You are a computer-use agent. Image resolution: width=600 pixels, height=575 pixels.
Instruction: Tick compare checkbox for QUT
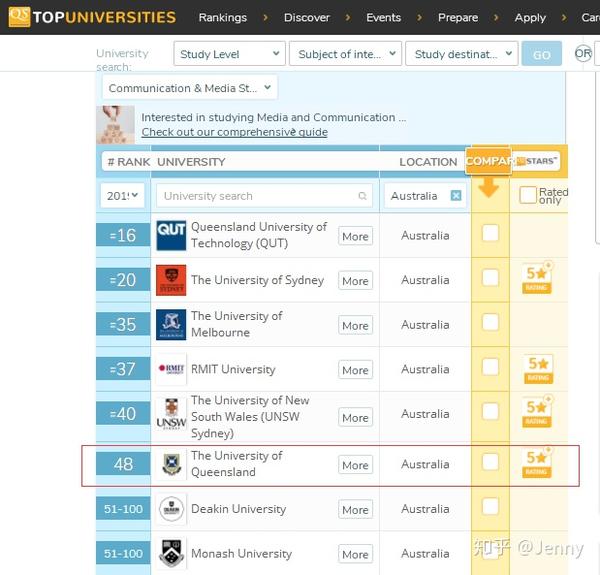point(490,233)
